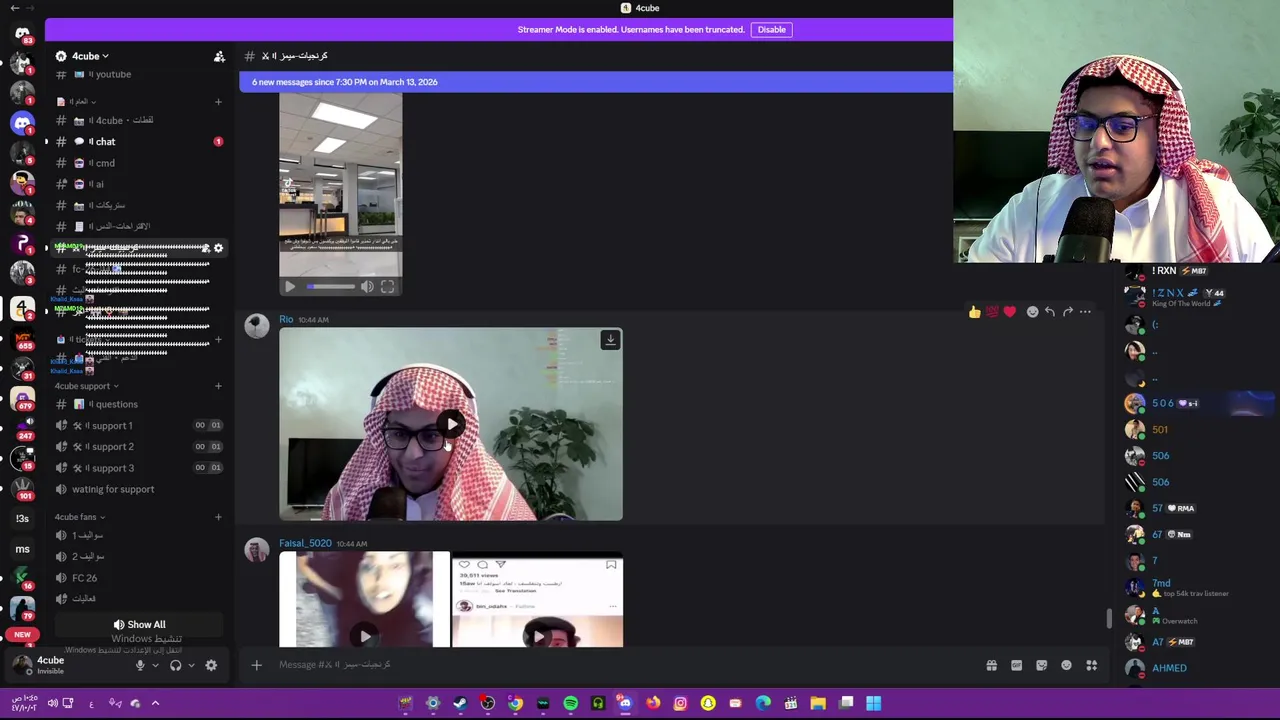Click the plus attachment button in message bar
1280x720 pixels.
[256, 665]
